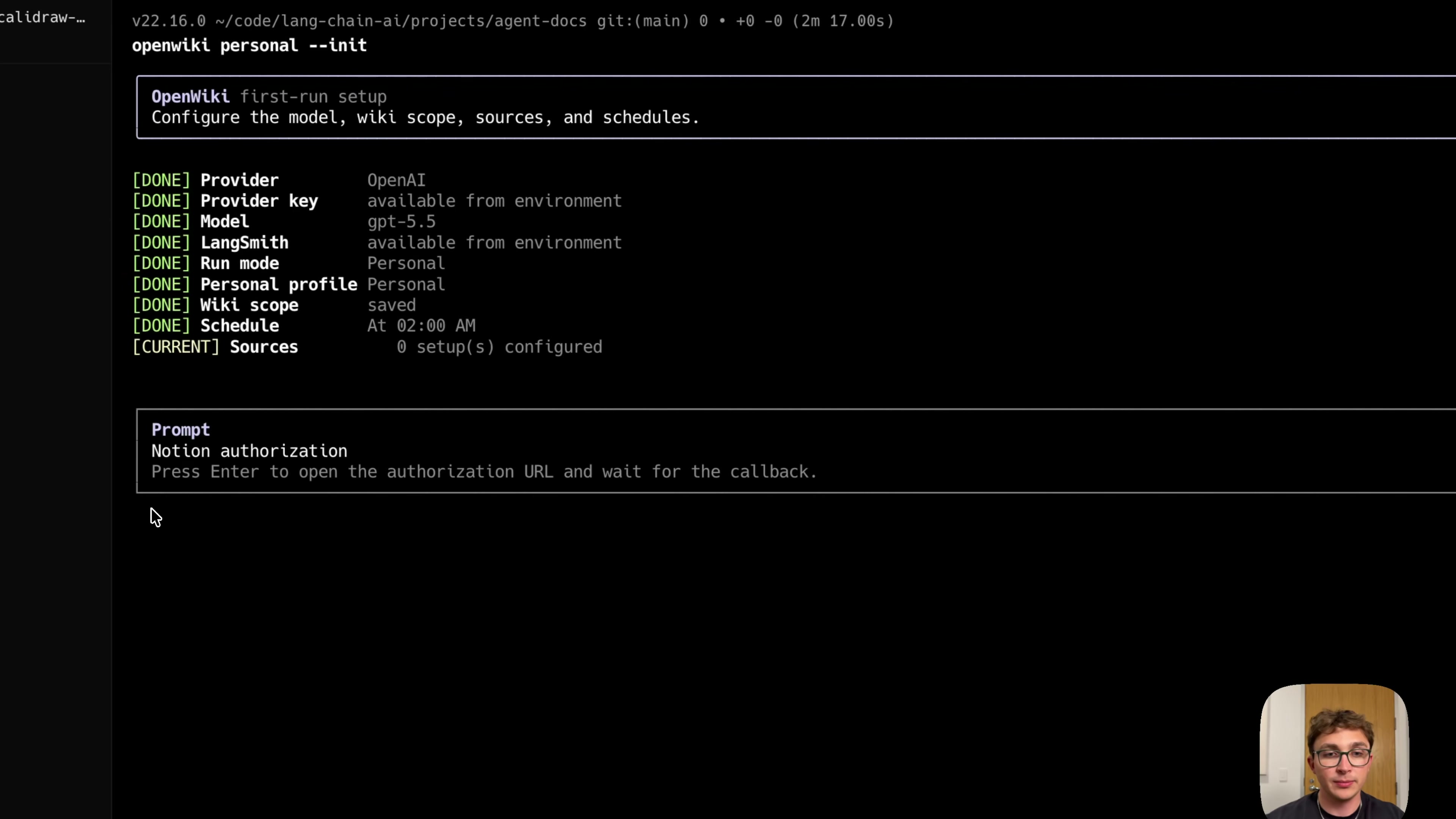Screen dimensions: 1456x819
Task: Click the DONE badge beside Provider
Action: [x=161, y=180]
